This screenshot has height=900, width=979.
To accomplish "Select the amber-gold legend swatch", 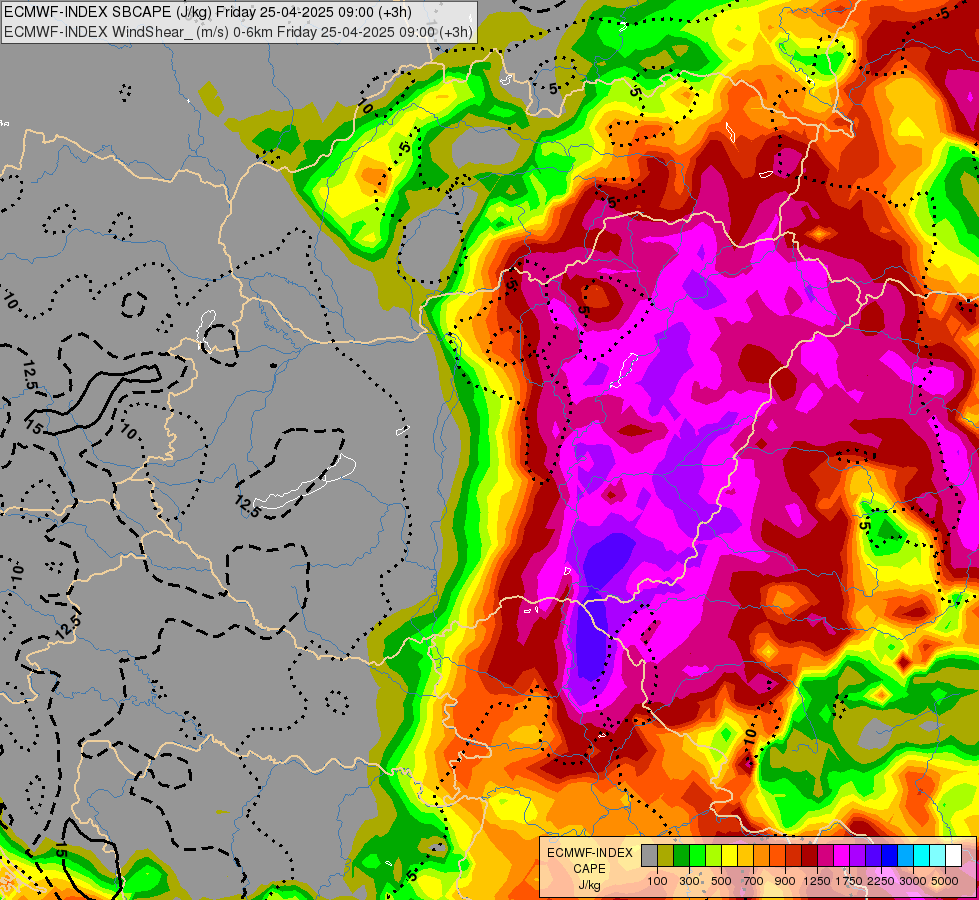I will [x=745, y=856].
